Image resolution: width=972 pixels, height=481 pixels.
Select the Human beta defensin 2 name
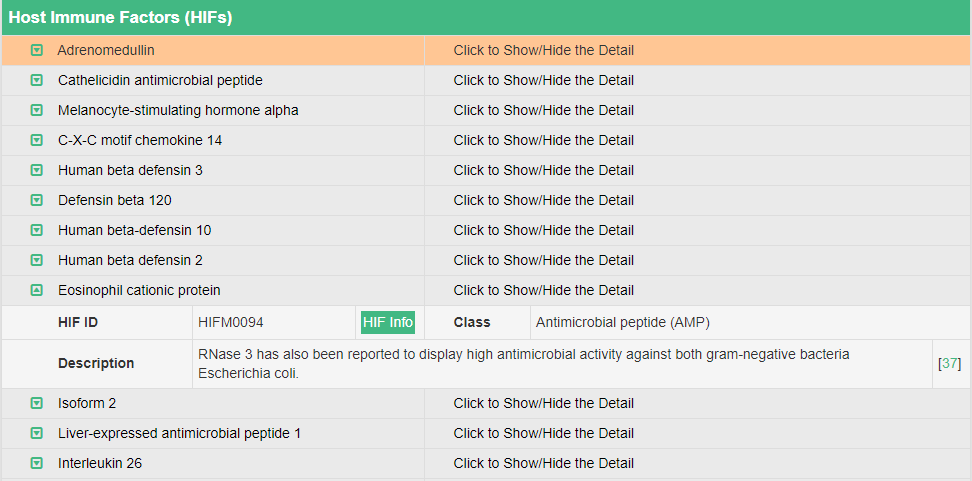[130, 260]
